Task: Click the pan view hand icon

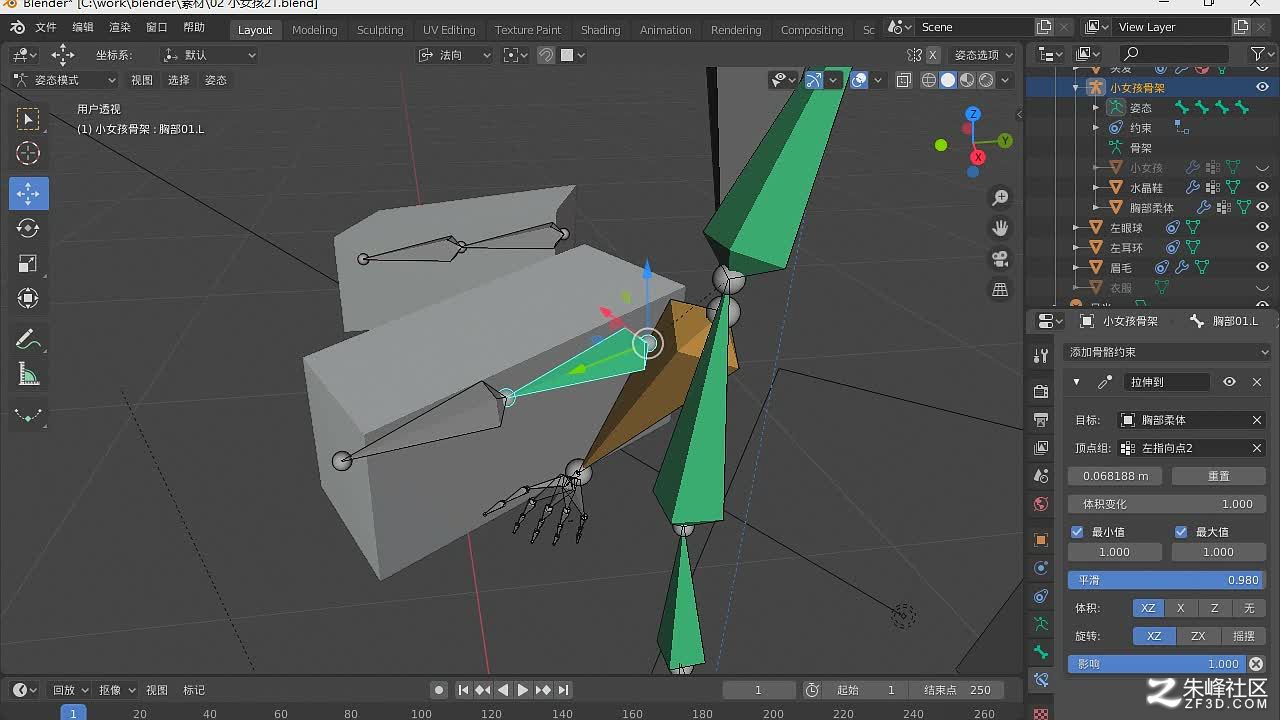Action: tap(999, 228)
